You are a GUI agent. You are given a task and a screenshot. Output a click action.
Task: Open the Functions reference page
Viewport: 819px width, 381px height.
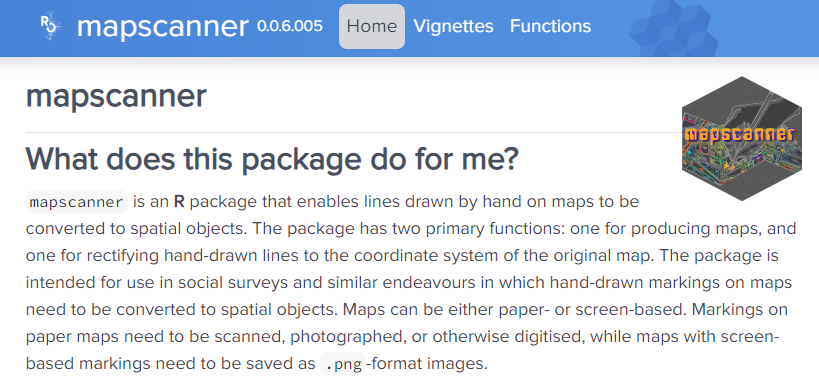[x=551, y=26]
